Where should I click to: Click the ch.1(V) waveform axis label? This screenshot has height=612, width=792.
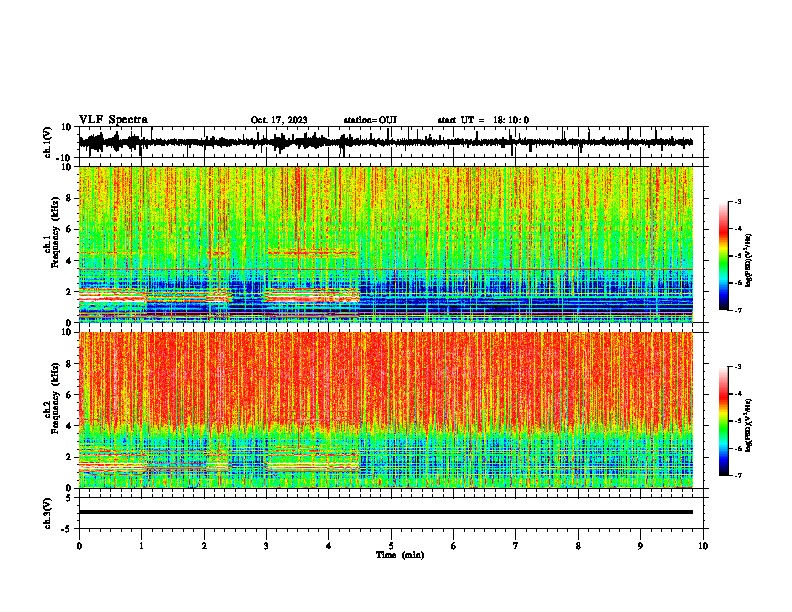pyautogui.click(x=47, y=142)
